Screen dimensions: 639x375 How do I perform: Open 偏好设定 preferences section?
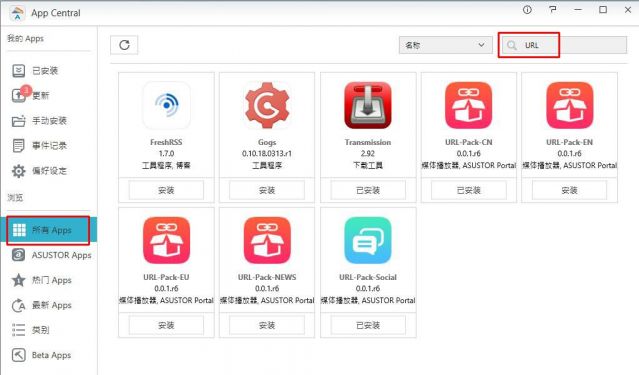click(x=49, y=171)
